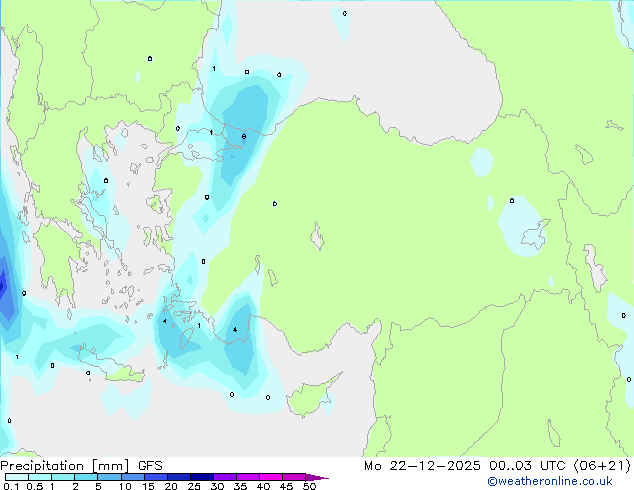Click the "25" legend scale label

pyautogui.click(x=194, y=486)
